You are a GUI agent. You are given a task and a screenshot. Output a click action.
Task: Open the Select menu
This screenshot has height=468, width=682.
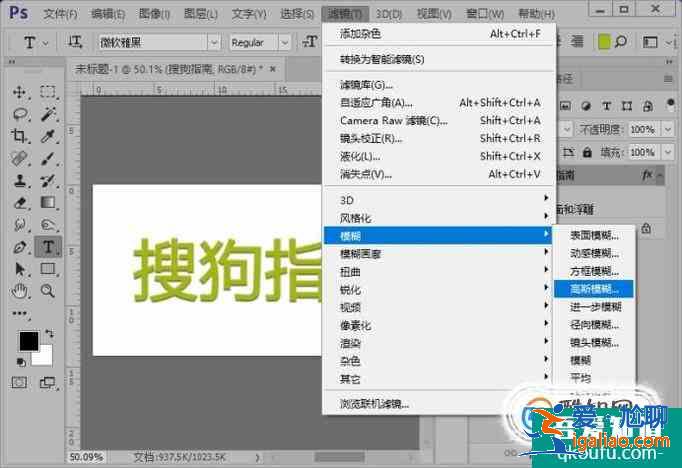pyautogui.click(x=297, y=14)
